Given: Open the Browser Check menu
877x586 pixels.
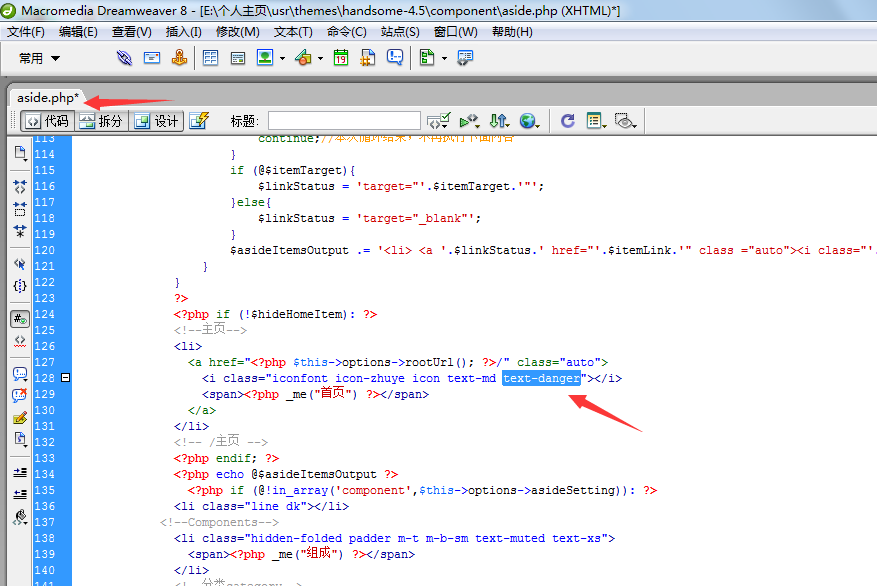Looking at the screenshot, I should pos(438,121).
